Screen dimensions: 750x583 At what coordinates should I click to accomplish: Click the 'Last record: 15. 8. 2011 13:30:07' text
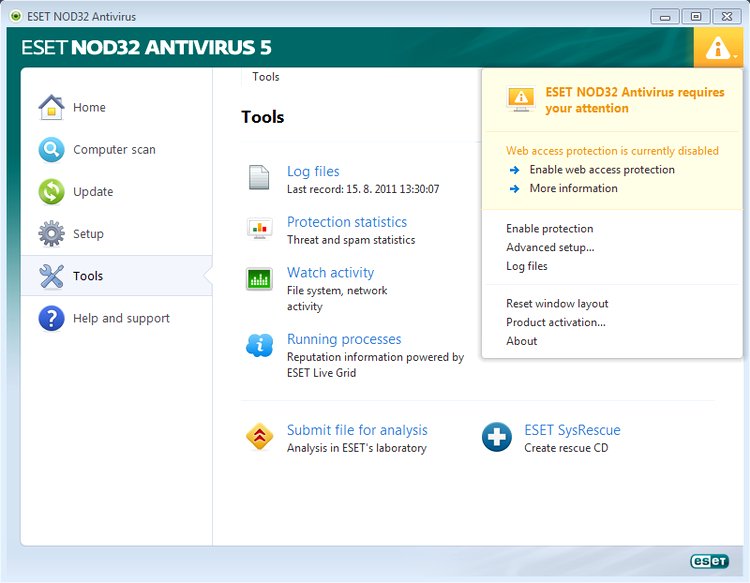tap(363, 189)
